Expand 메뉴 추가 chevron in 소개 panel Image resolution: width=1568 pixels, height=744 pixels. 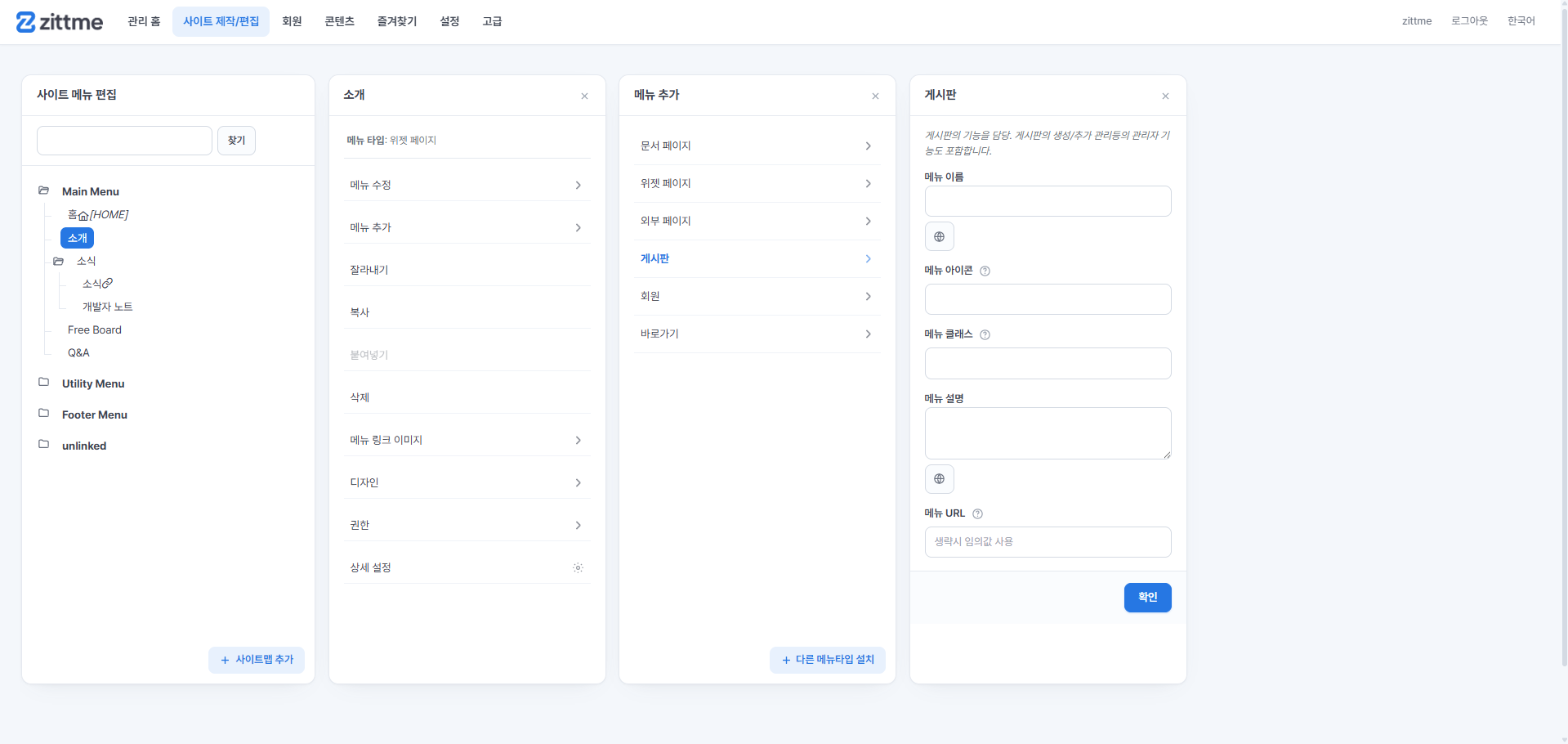click(x=578, y=228)
